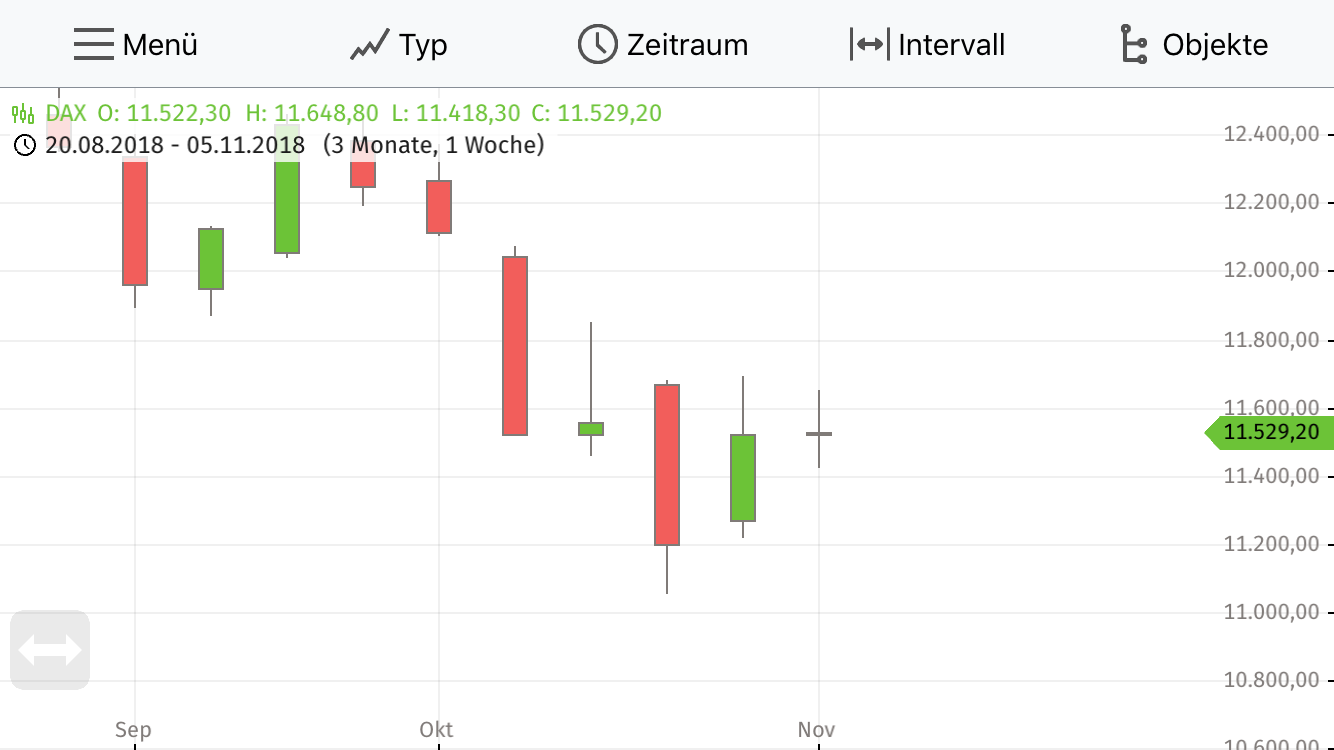
Task: Open the Objekte menu label
Action: pos(1215,45)
